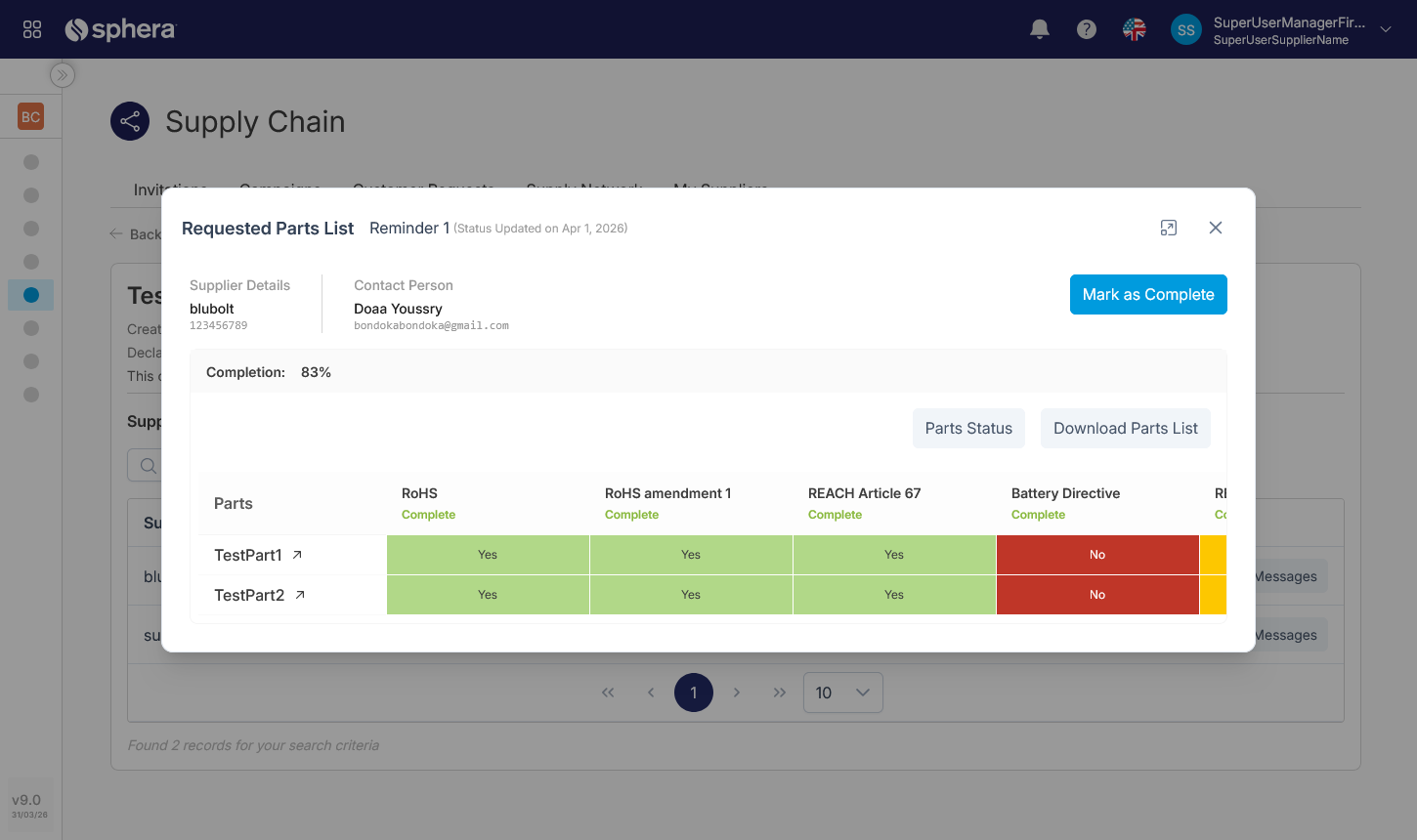Click the BC organization badge in sidebar
Viewport: 1417px width, 840px height.
pos(30,117)
